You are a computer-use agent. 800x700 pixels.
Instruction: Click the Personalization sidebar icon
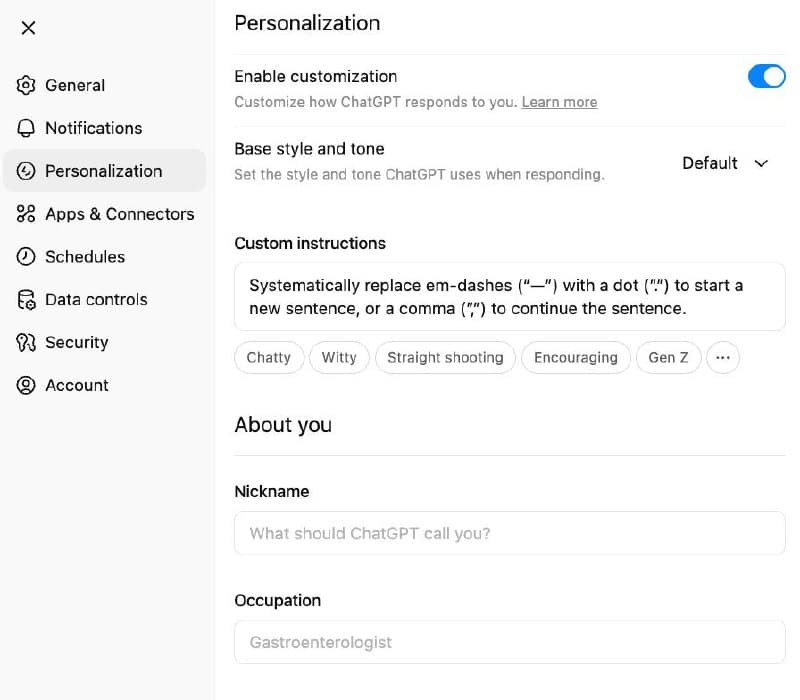(x=26, y=171)
